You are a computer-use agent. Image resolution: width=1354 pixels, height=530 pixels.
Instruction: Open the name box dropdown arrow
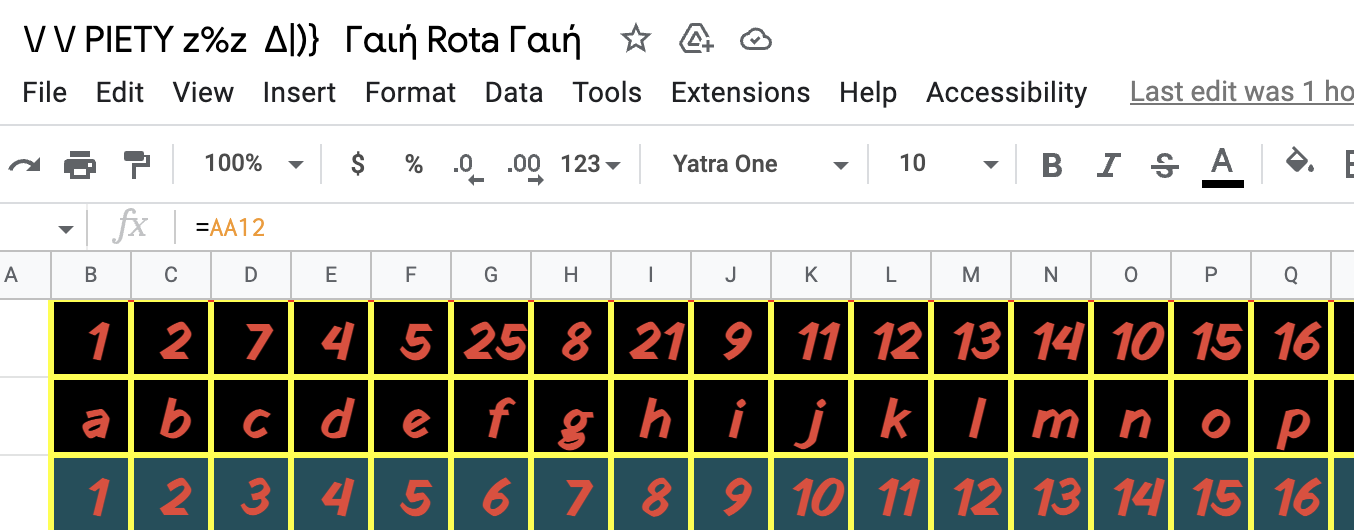[x=66, y=229]
